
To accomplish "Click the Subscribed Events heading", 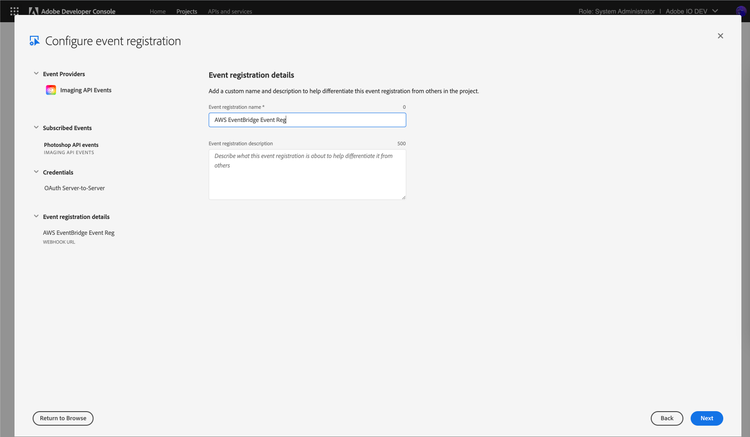I will click(67, 128).
